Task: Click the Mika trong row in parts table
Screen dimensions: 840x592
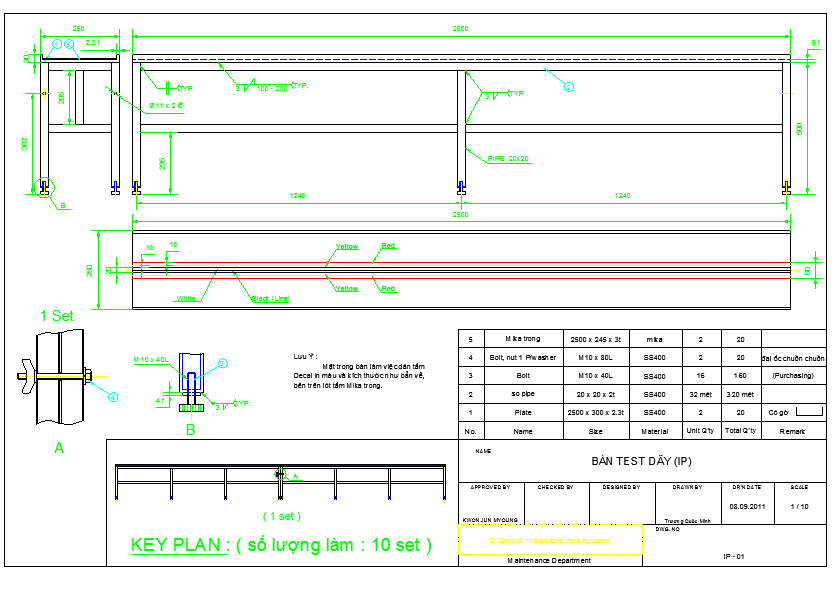Action: [525, 338]
